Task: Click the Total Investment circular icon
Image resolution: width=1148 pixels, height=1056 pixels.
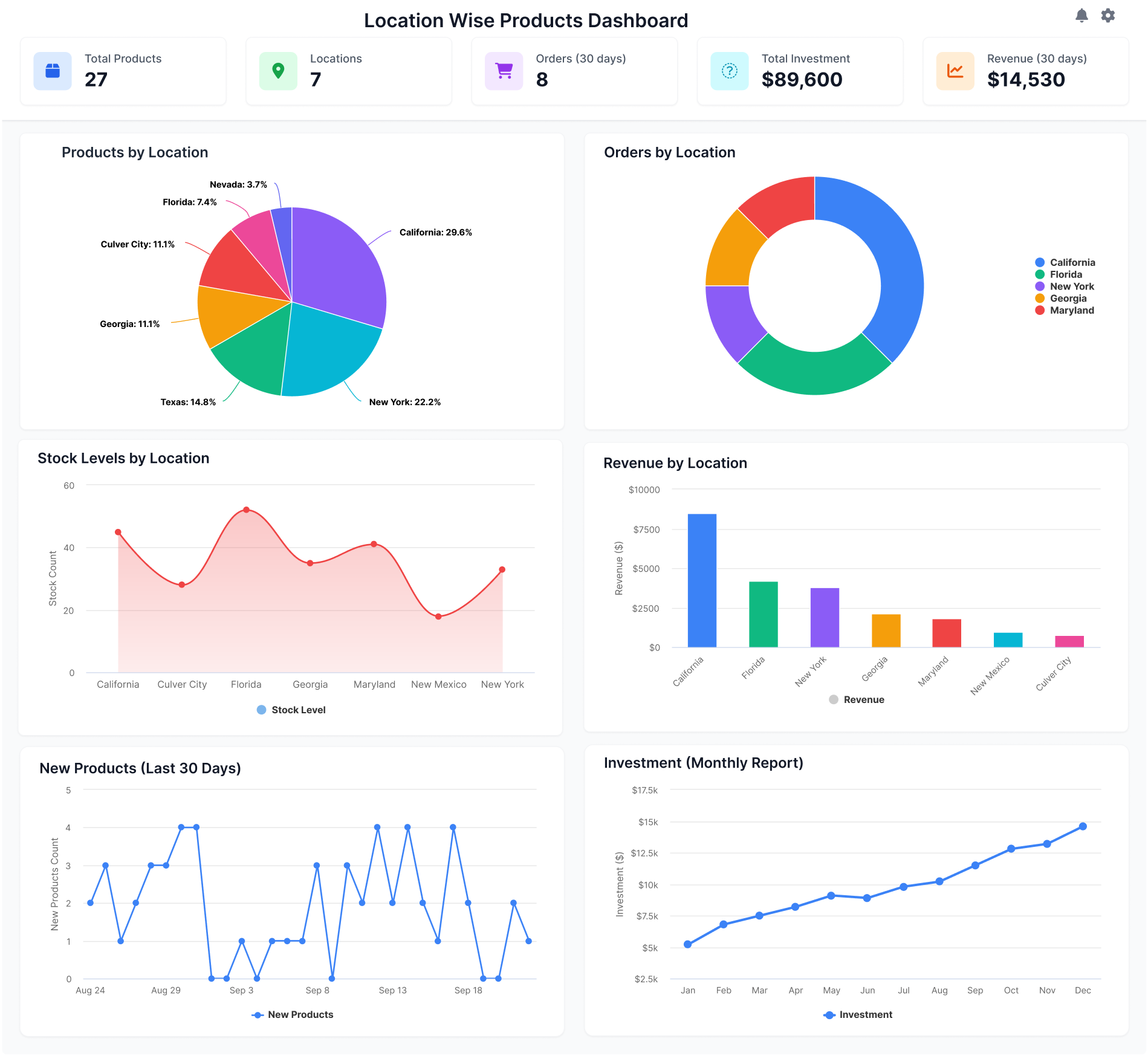Action: [x=731, y=71]
